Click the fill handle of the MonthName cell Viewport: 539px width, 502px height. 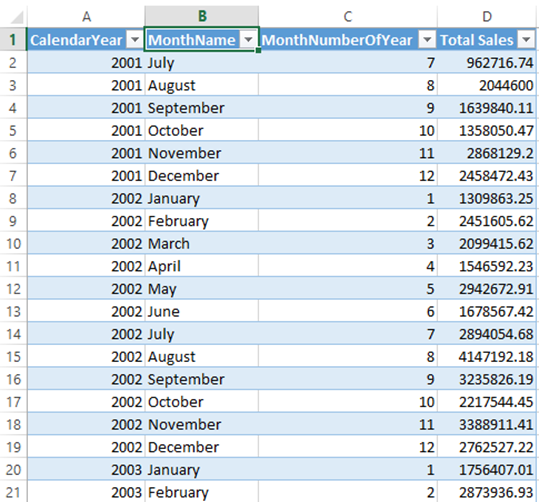[x=258, y=51]
